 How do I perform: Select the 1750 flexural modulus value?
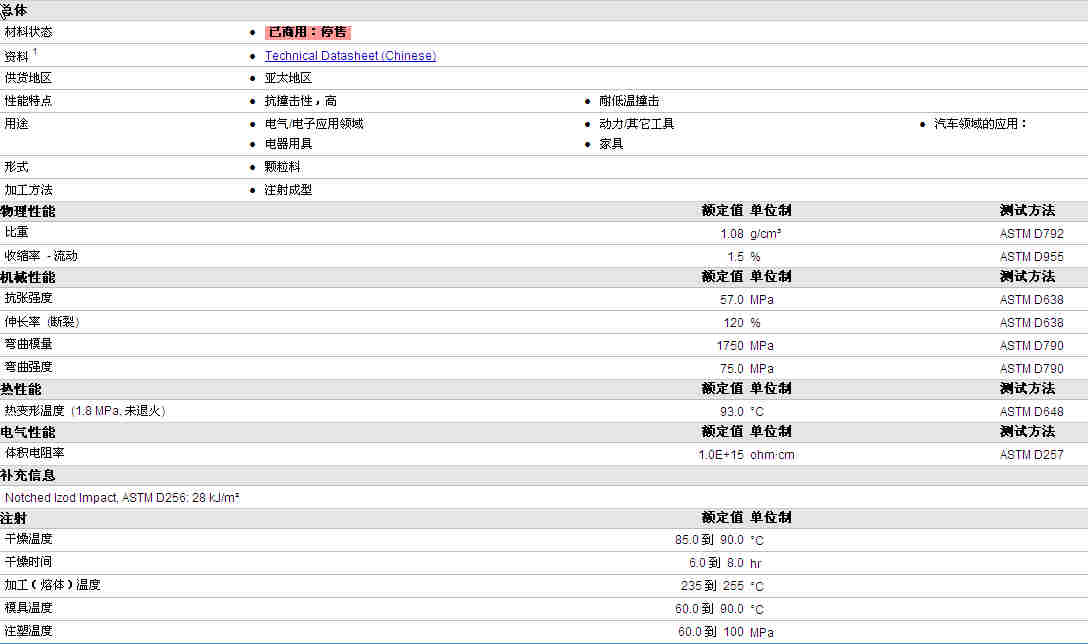pyautogui.click(x=730, y=346)
